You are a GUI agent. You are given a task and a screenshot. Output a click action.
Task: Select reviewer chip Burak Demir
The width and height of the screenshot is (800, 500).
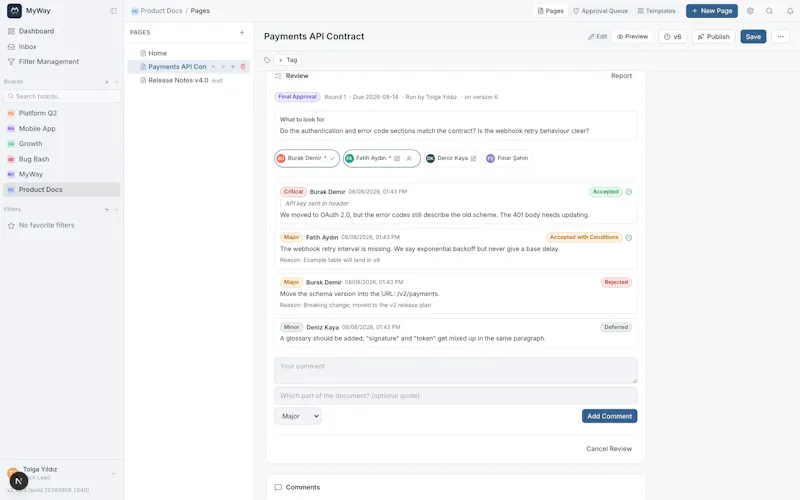click(x=307, y=158)
